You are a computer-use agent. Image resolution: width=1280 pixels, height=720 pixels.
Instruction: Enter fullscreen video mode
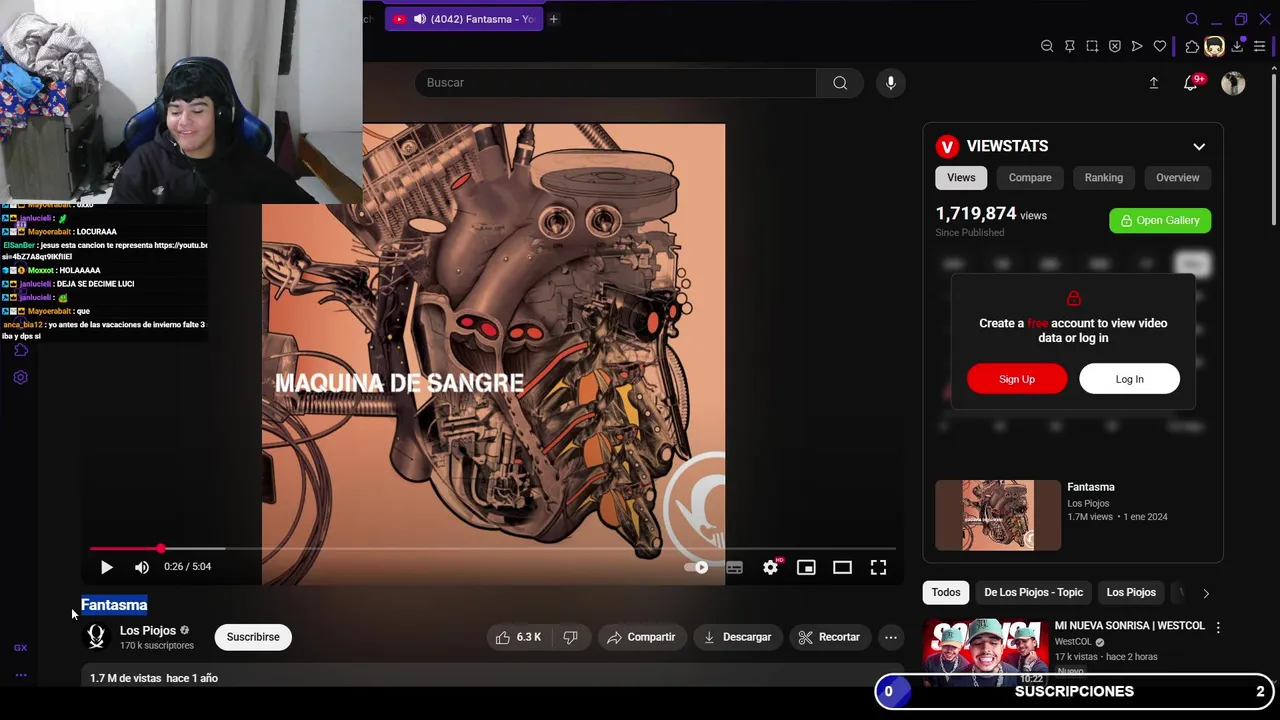(x=878, y=567)
